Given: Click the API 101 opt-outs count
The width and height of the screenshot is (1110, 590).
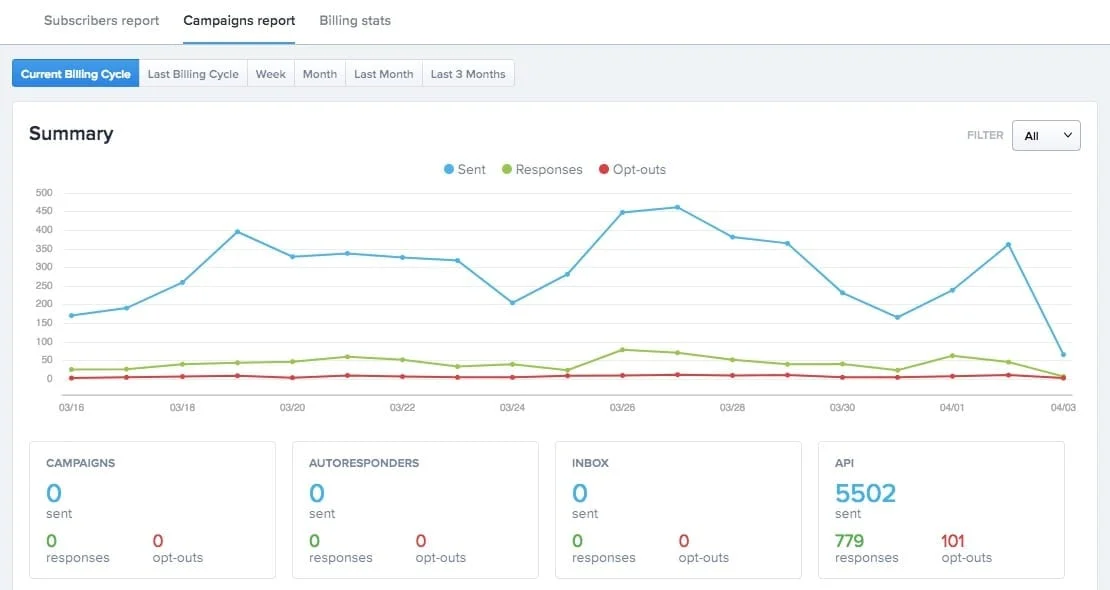Looking at the screenshot, I should (953, 541).
